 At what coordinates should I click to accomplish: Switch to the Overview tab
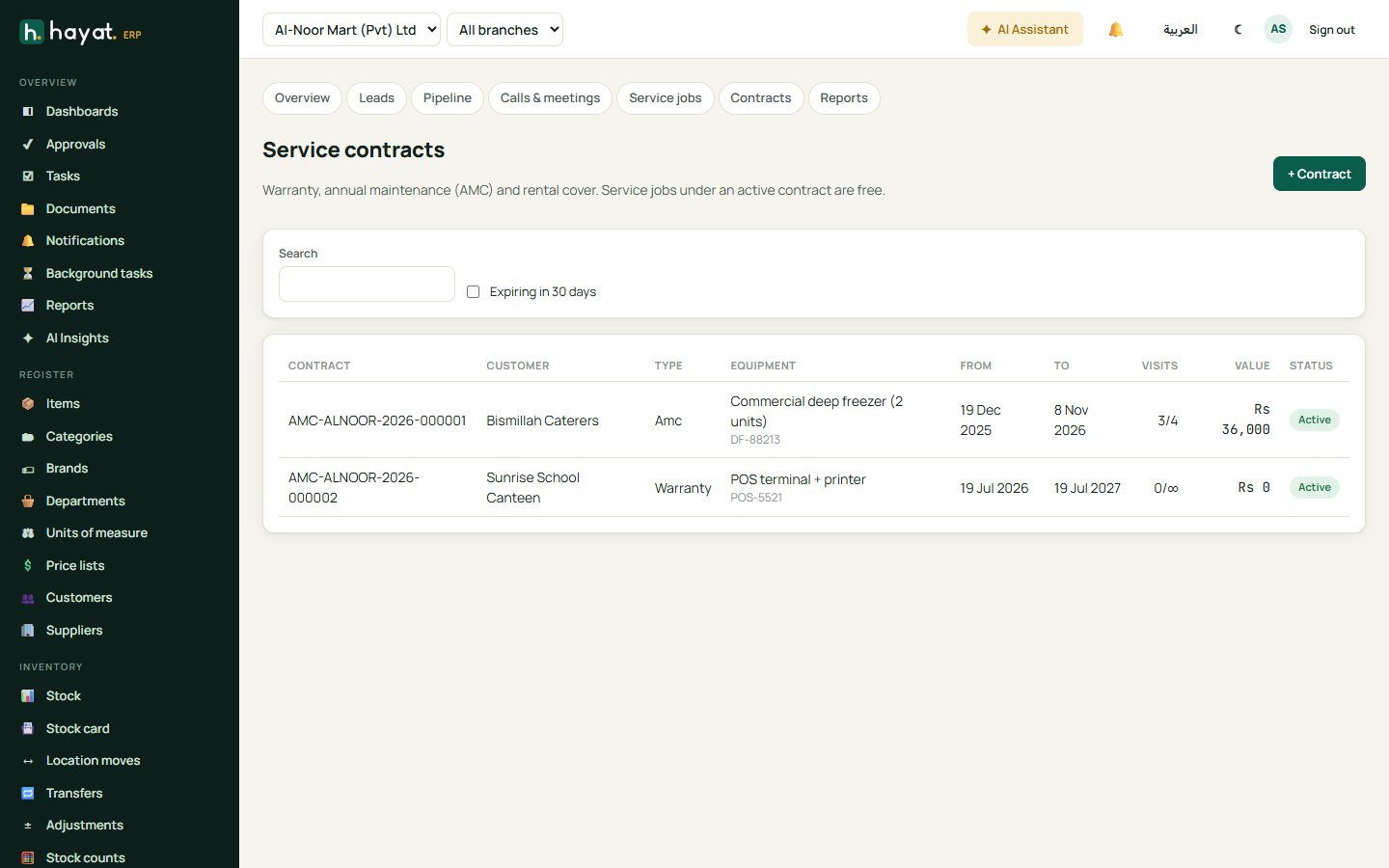[302, 98]
